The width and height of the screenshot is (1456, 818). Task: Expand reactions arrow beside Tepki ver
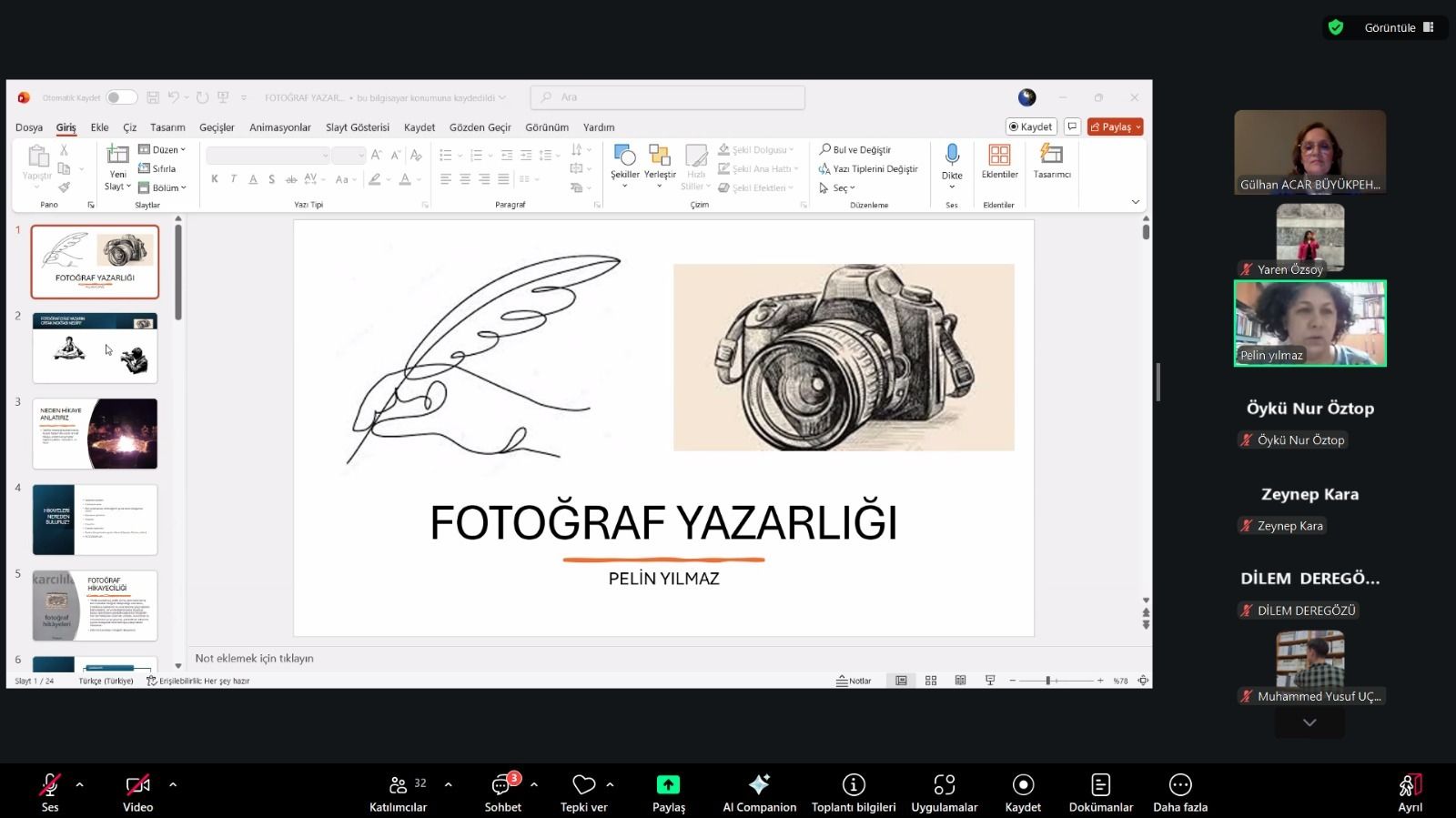tap(610, 784)
